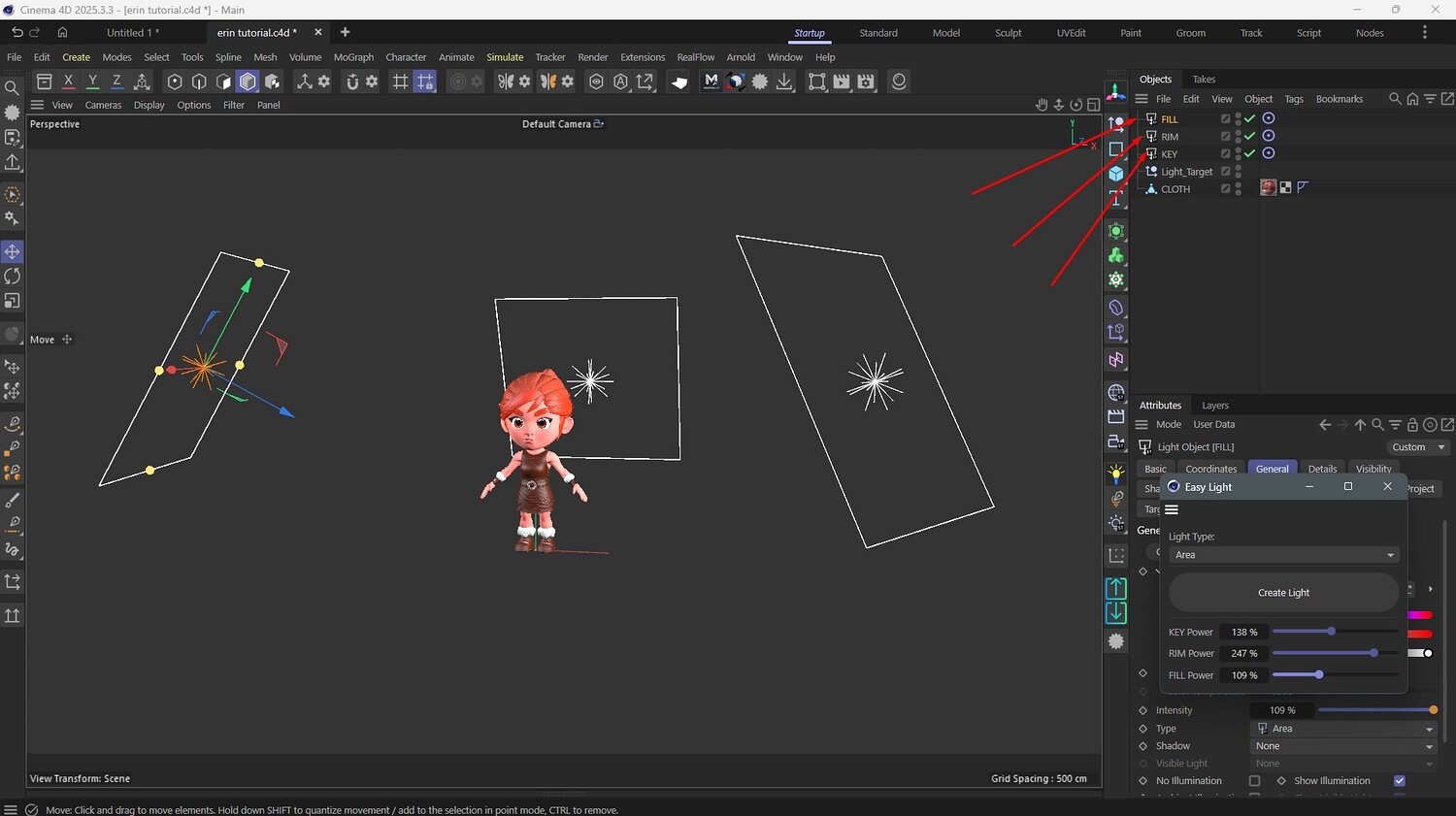Viewport: 1456px width, 816px height.
Task: Toggle visibility dots for Light_Target
Action: click(x=1239, y=172)
